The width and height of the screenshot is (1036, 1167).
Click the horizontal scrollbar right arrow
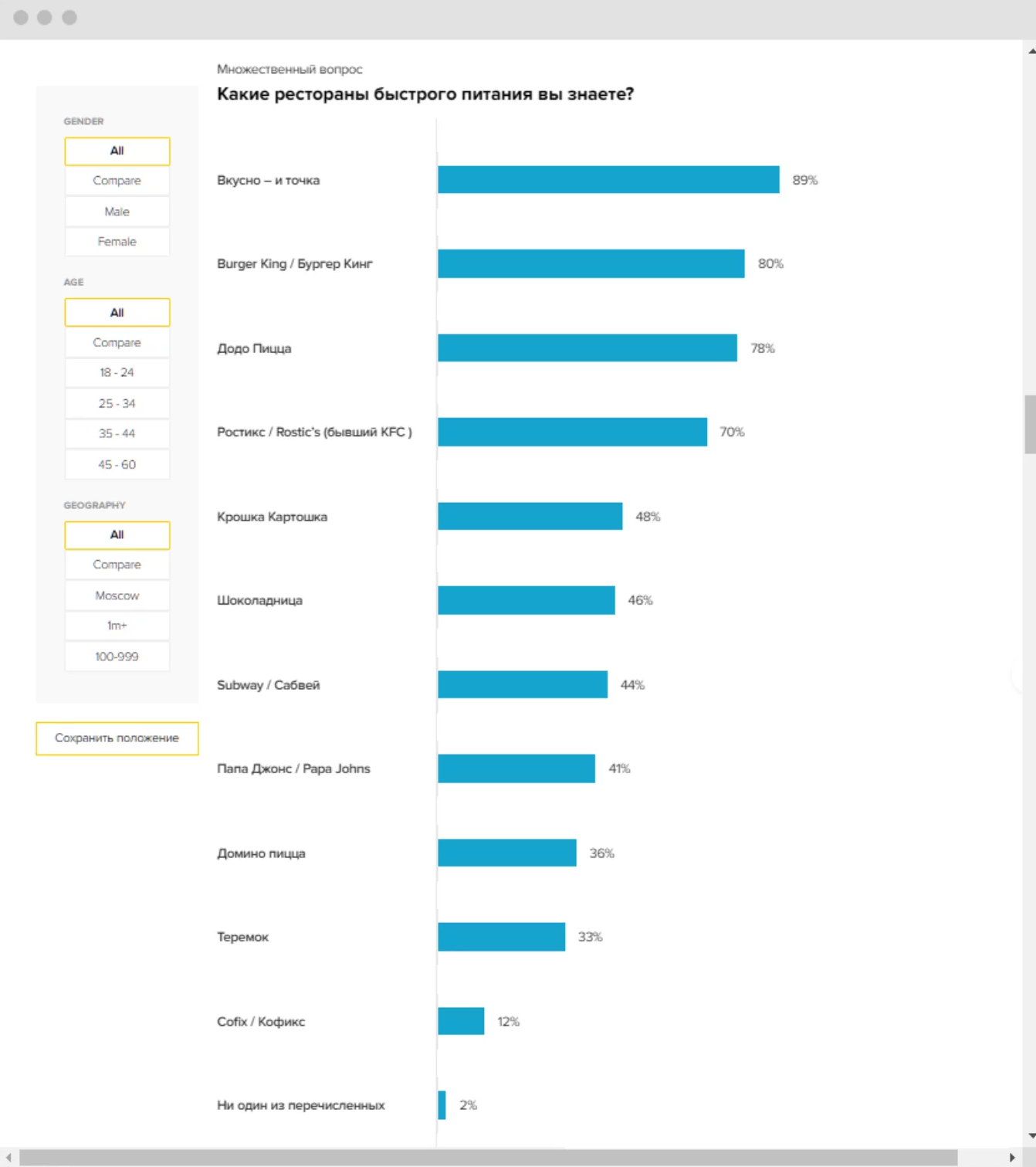tap(1012, 1158)
